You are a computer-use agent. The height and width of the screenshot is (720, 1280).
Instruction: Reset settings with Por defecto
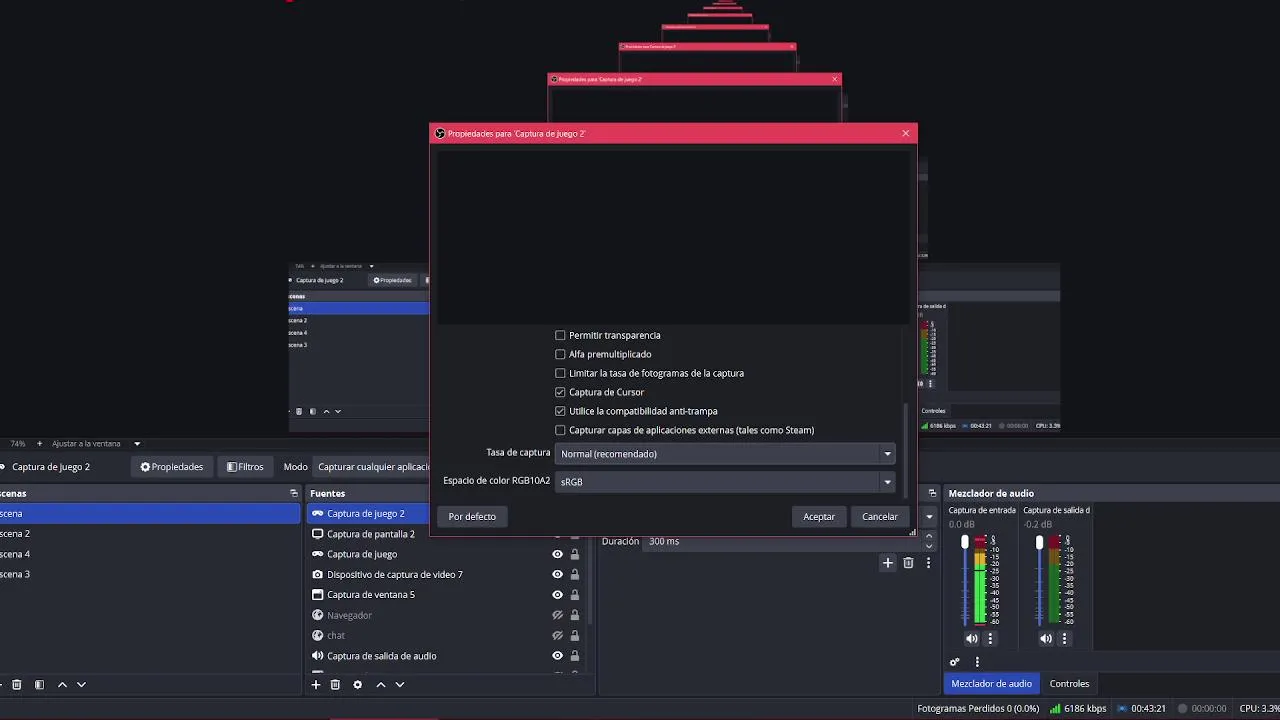(x=472, y=517)
